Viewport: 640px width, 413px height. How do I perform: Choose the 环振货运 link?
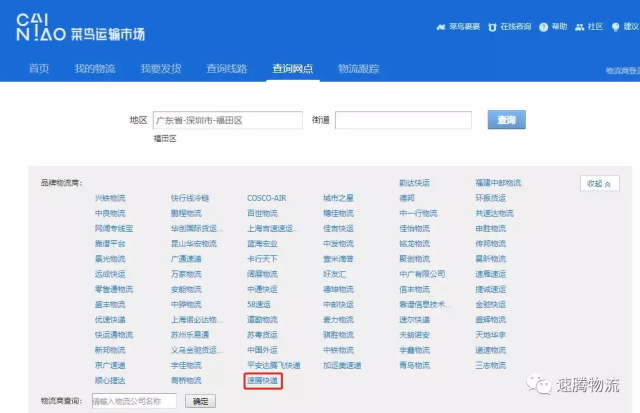point(490,198)
